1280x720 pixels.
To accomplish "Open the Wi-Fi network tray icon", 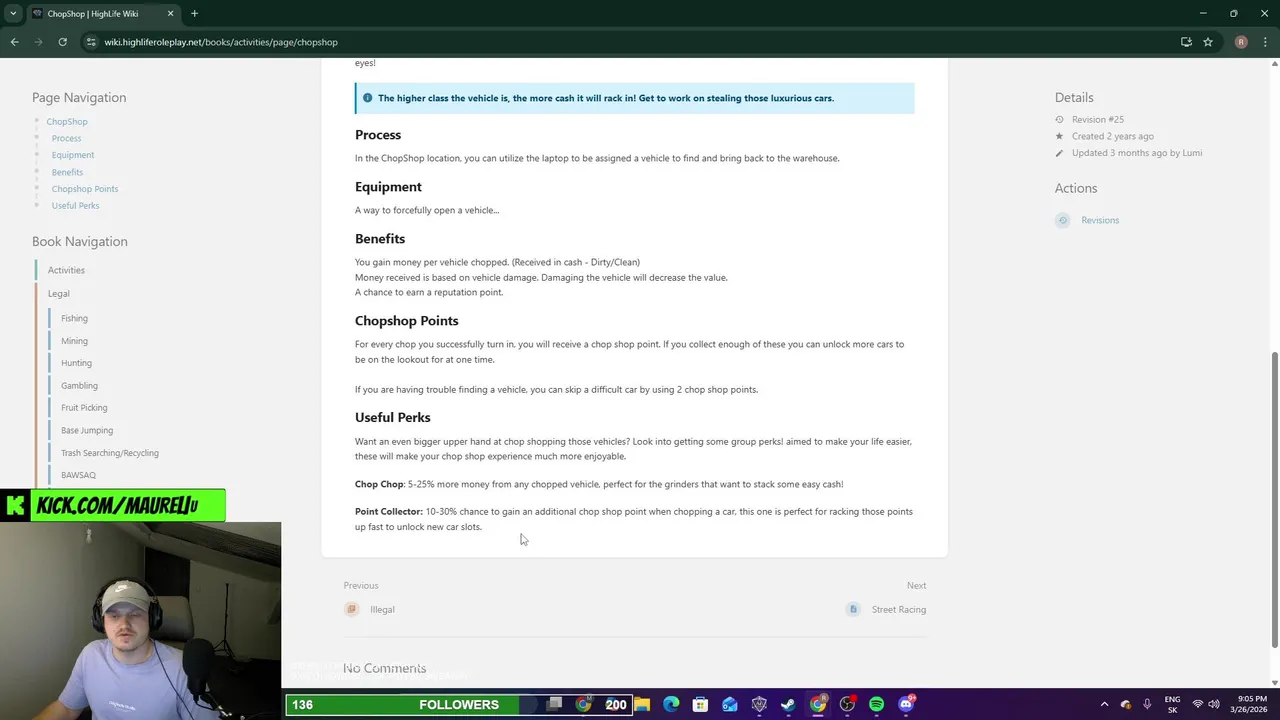I will coord(1198,705).
